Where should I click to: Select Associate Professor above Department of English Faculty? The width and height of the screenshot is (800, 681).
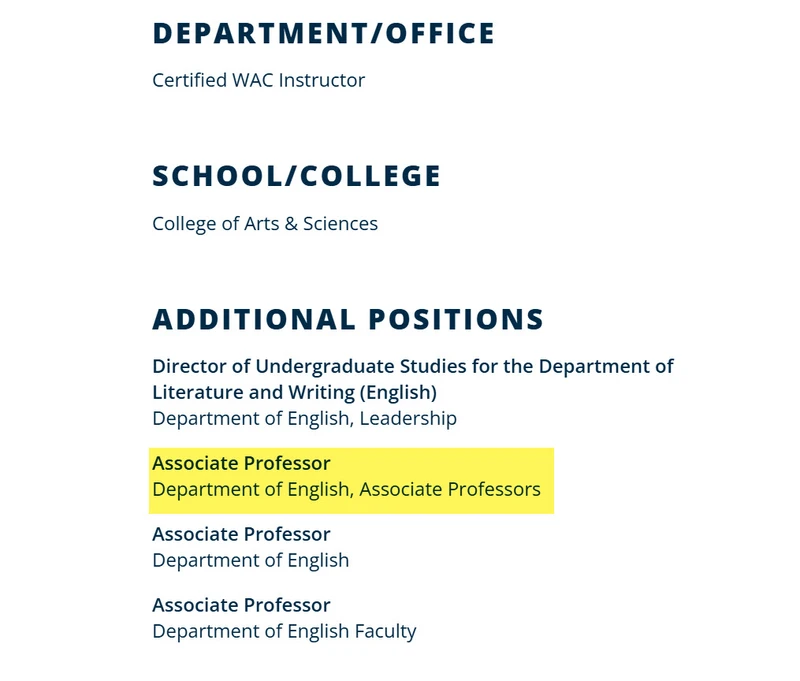pos(241,605)
